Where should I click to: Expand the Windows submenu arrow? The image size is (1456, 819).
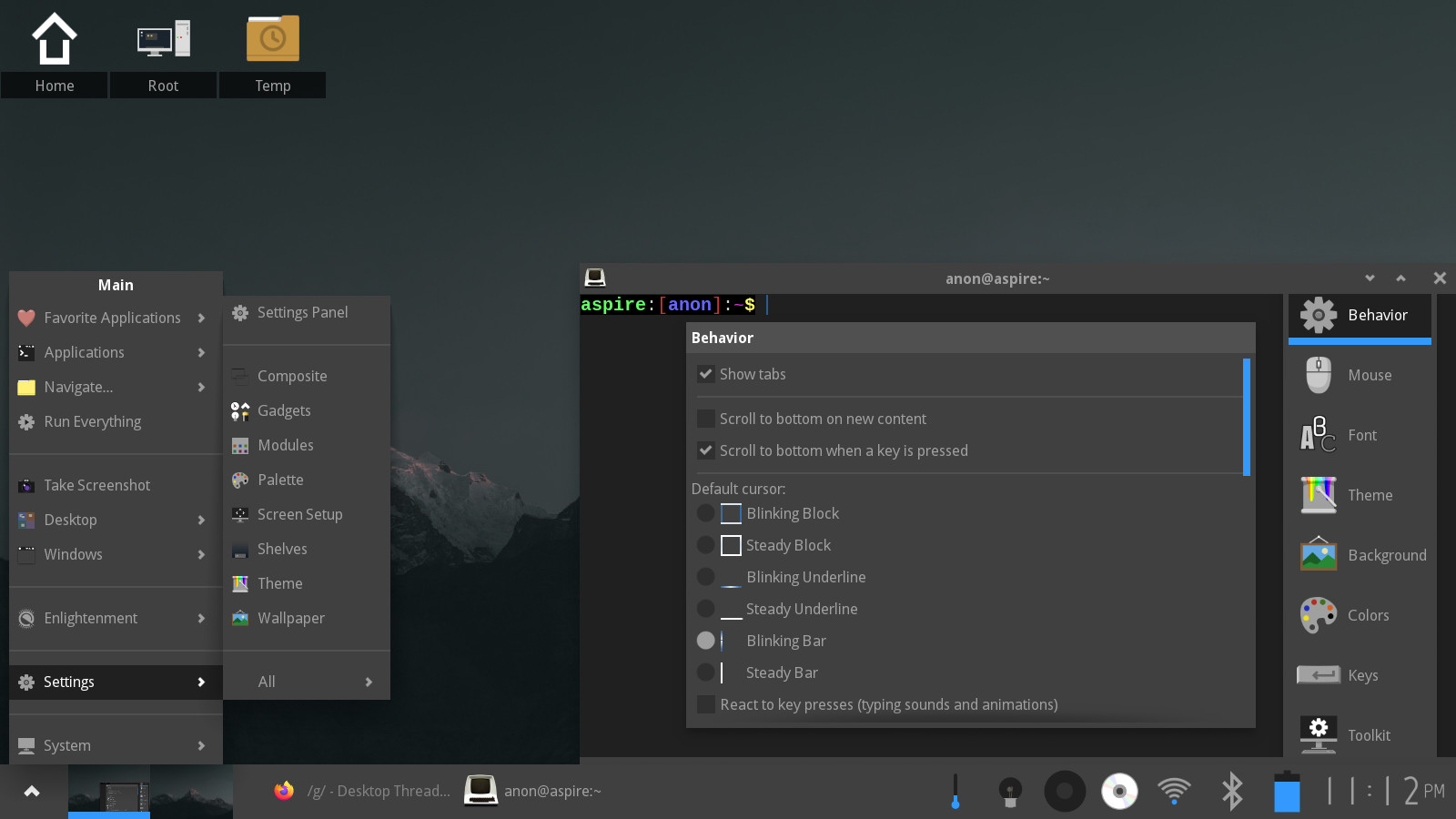pos(201,554)
